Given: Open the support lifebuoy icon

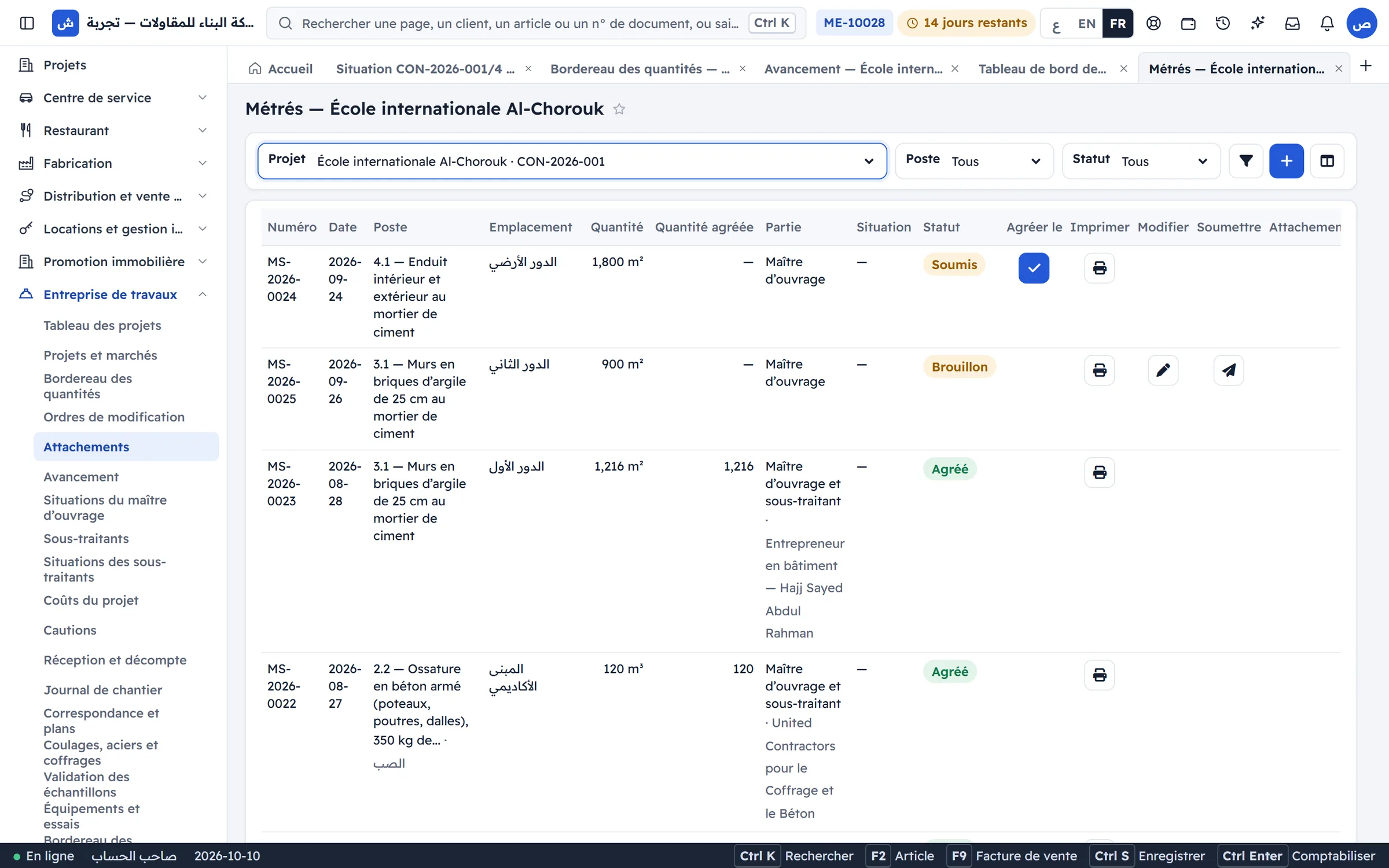Looking at the screenshot, I should tap(1153, 23).
